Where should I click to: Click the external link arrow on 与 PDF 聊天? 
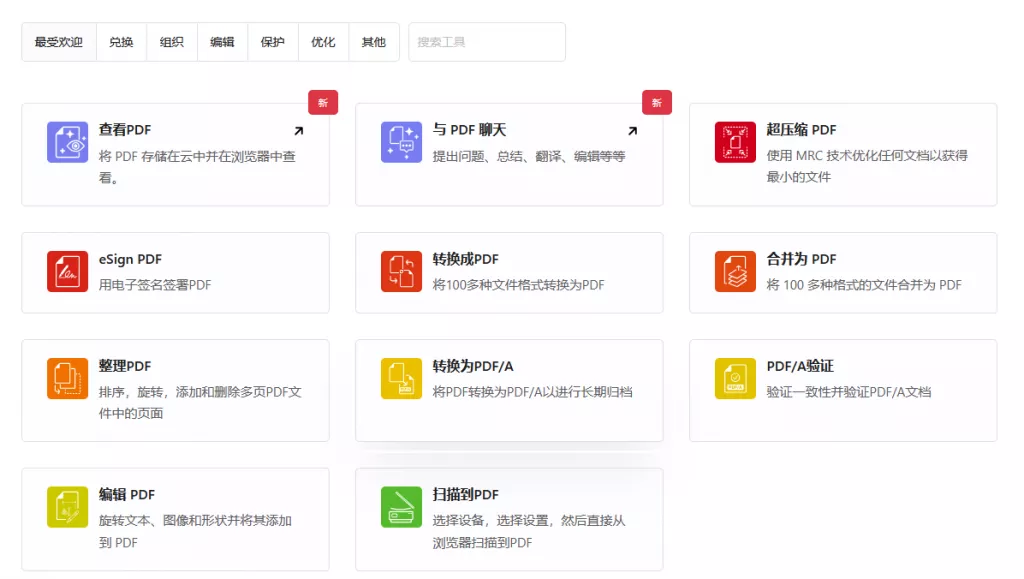[x=631, y=129]
